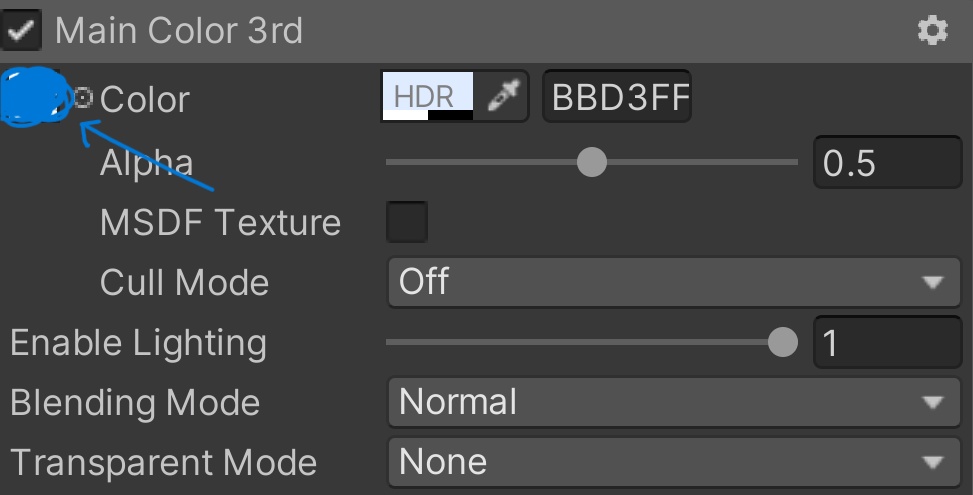Image resolution: width=973 pixels, height=495 pixels.
Task: Click the Color property label
Action: (x=144, y=99)
